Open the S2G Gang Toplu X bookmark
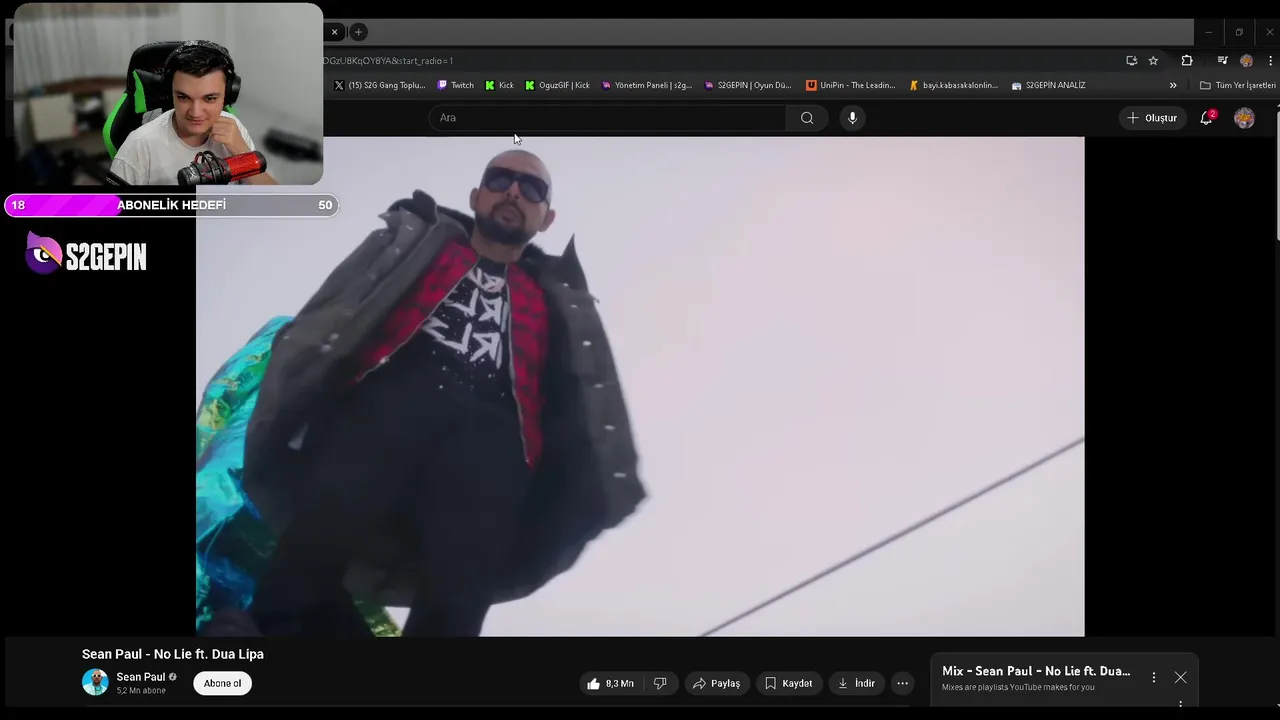Viewport: 1280px width, 720px height. point(380,85)
